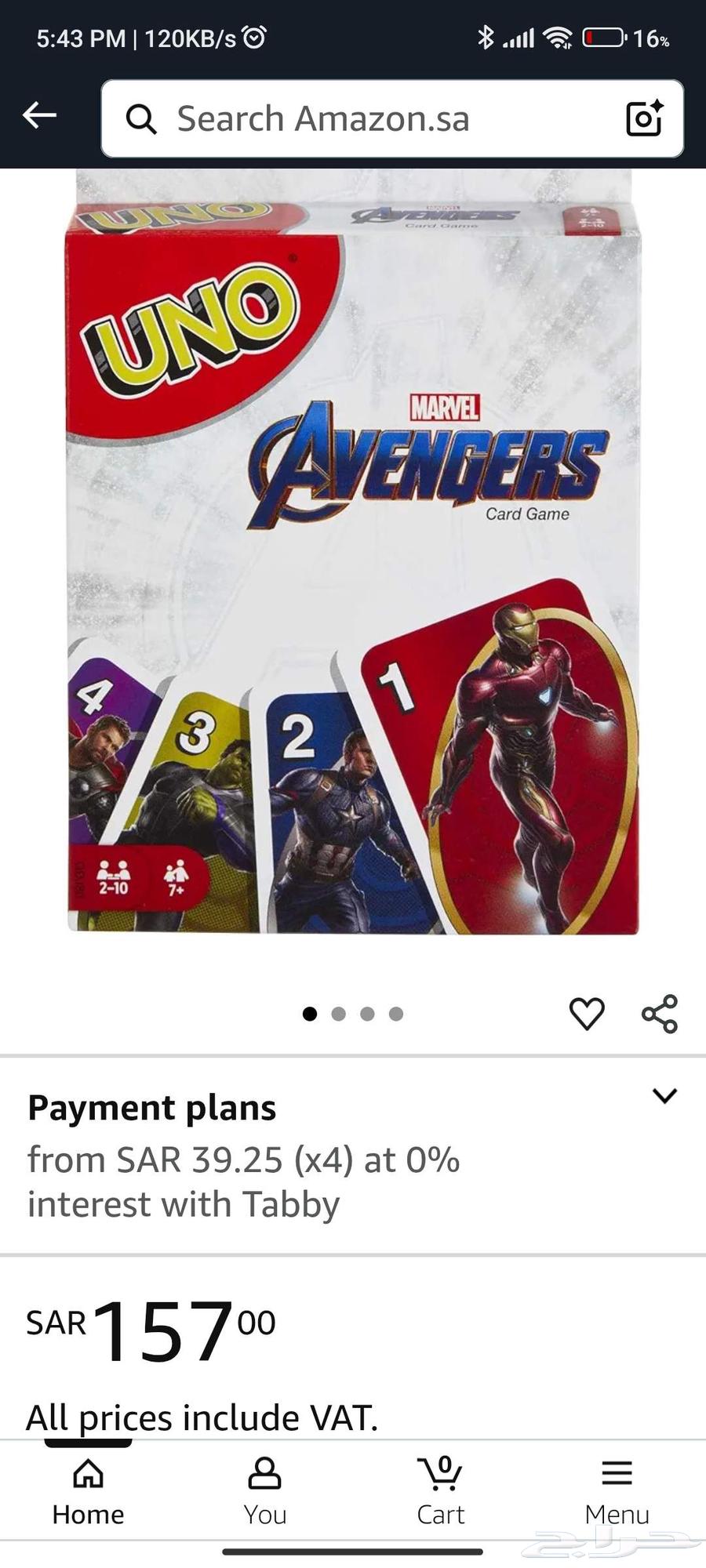Expand the Payment plans chevron
This screenshot has height=1568, width=706.
[664, 1095]
